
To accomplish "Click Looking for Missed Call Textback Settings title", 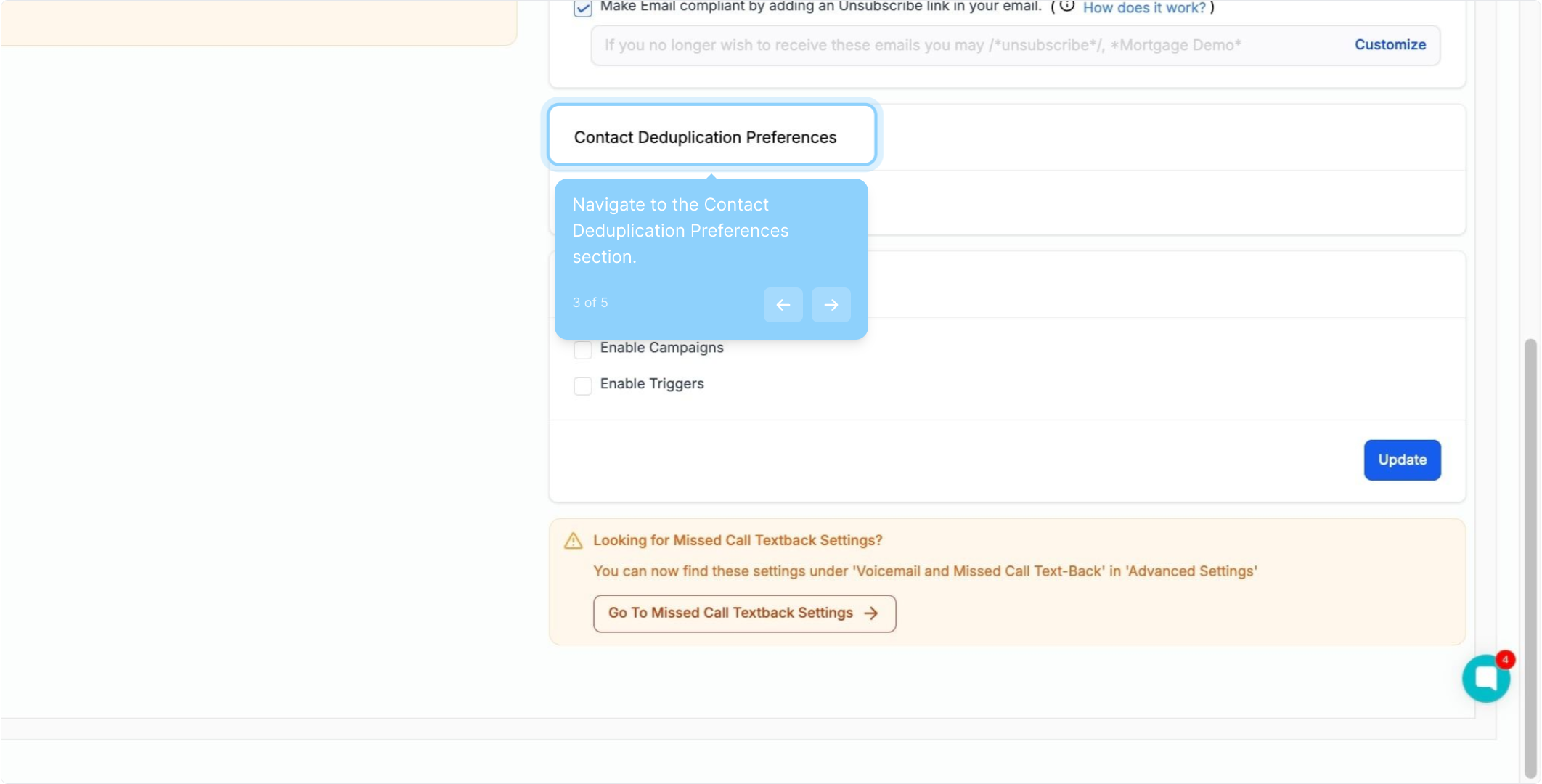I will pos(738,540).
